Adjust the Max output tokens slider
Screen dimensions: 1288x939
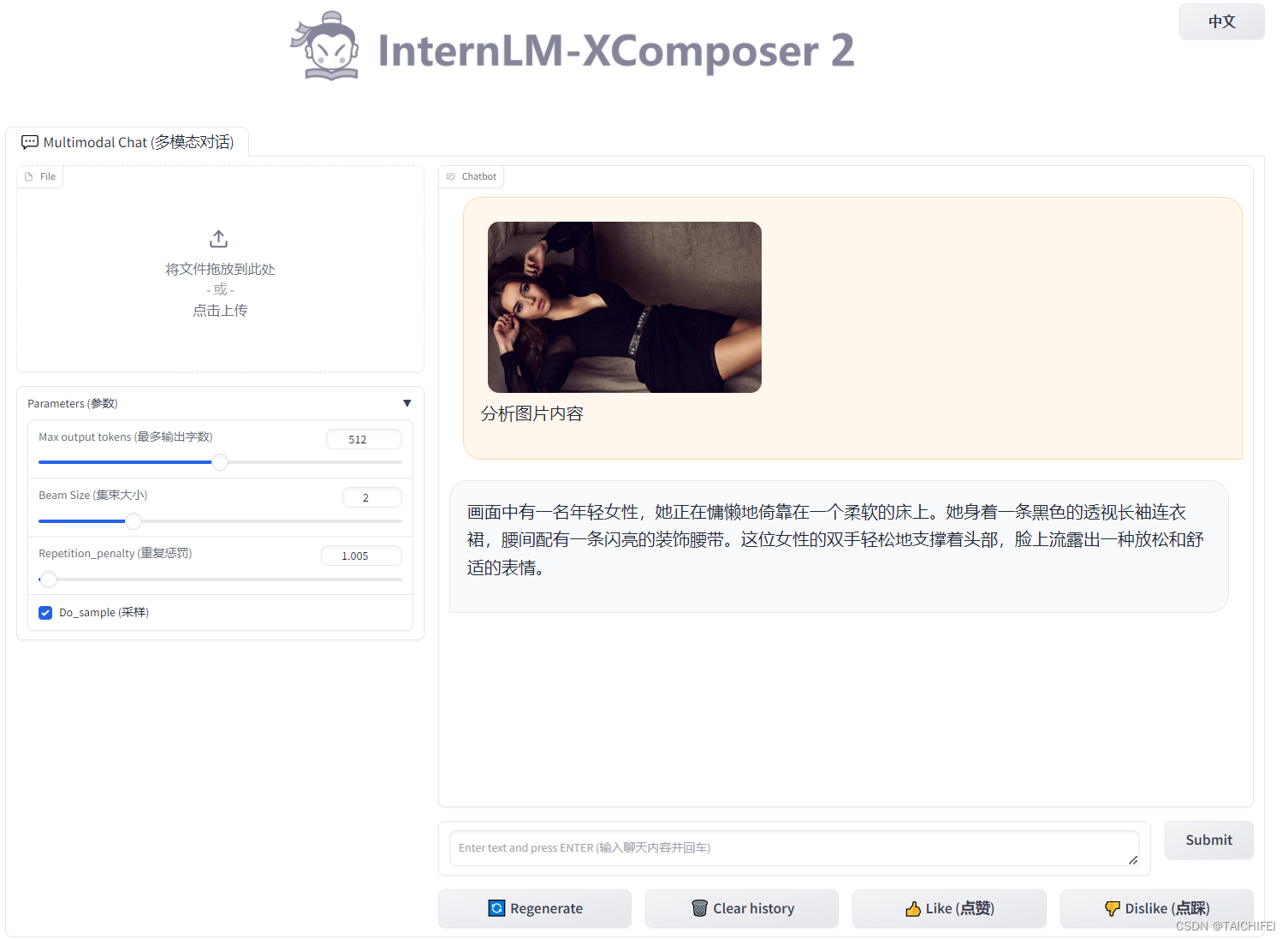coord(220,462)
